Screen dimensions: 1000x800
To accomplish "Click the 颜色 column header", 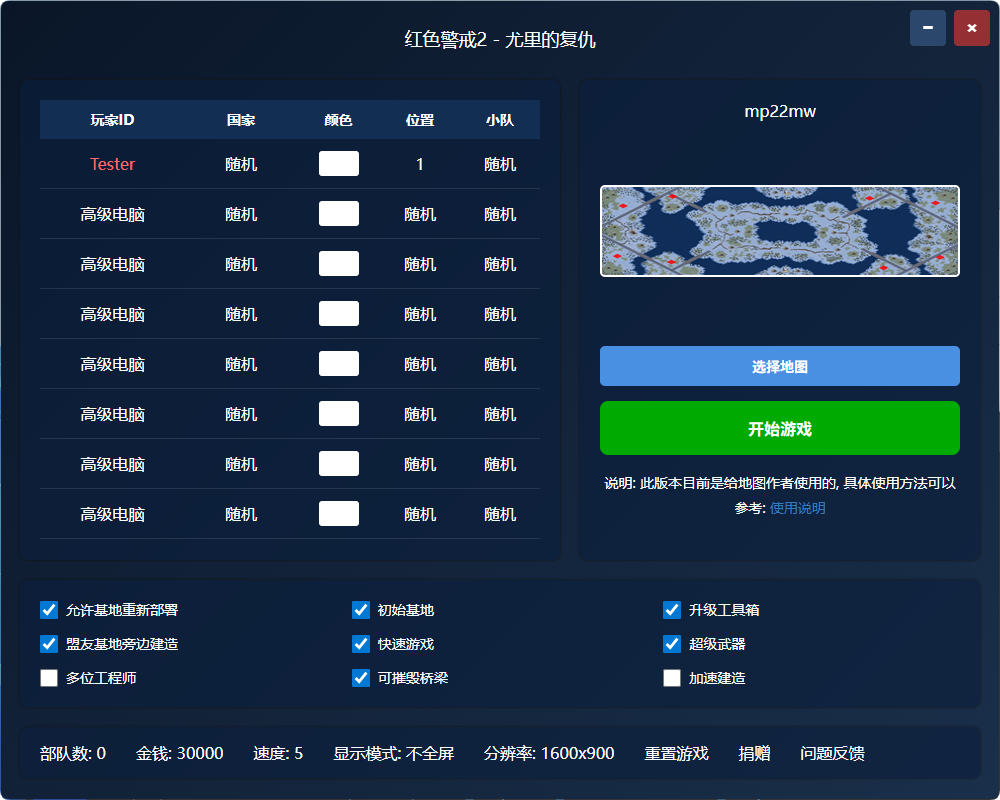I will pos(339,120).
